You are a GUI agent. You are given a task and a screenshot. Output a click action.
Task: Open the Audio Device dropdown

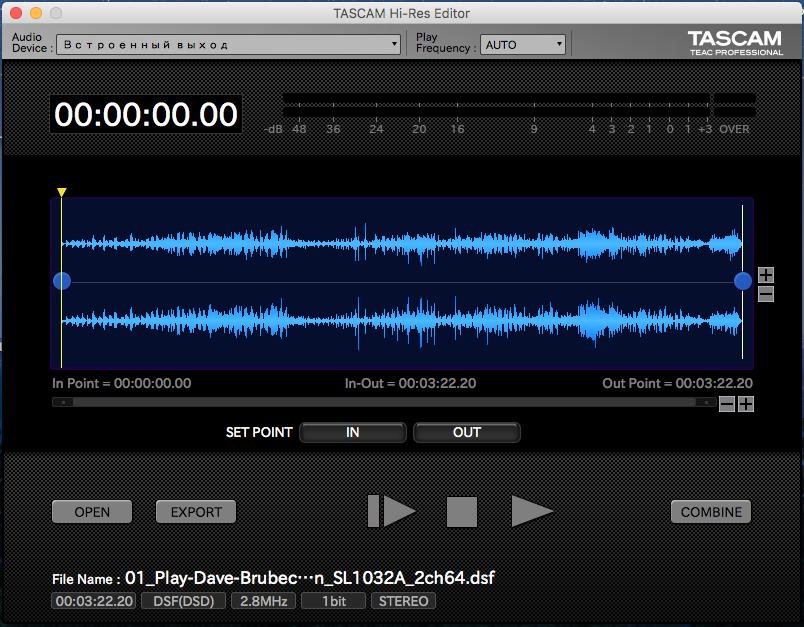point(228,45)
